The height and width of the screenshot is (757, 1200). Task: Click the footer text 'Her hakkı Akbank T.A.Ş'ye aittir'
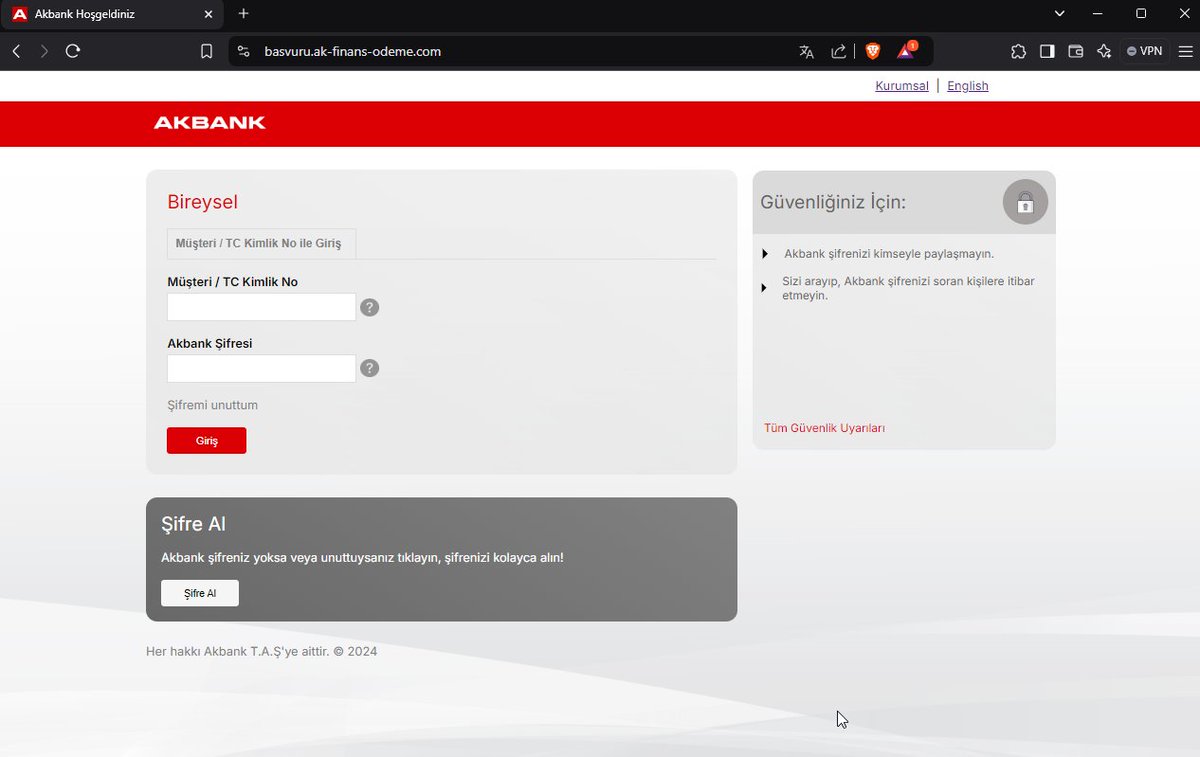coord(238,651)
